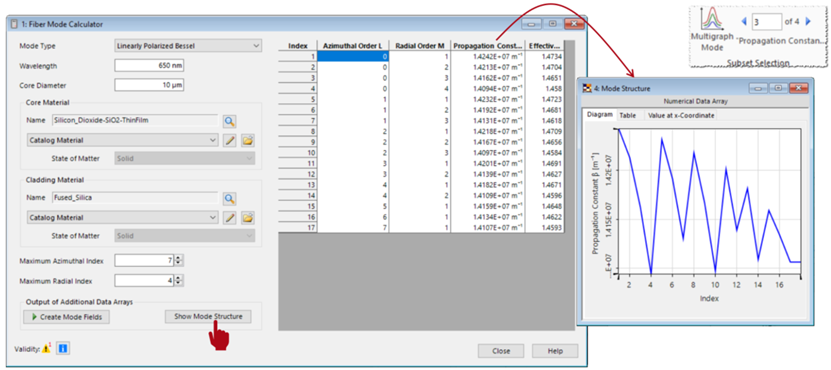Click the Fiber Mode Calculator title icon
The image size is (831, 370).
click(14, 24)
